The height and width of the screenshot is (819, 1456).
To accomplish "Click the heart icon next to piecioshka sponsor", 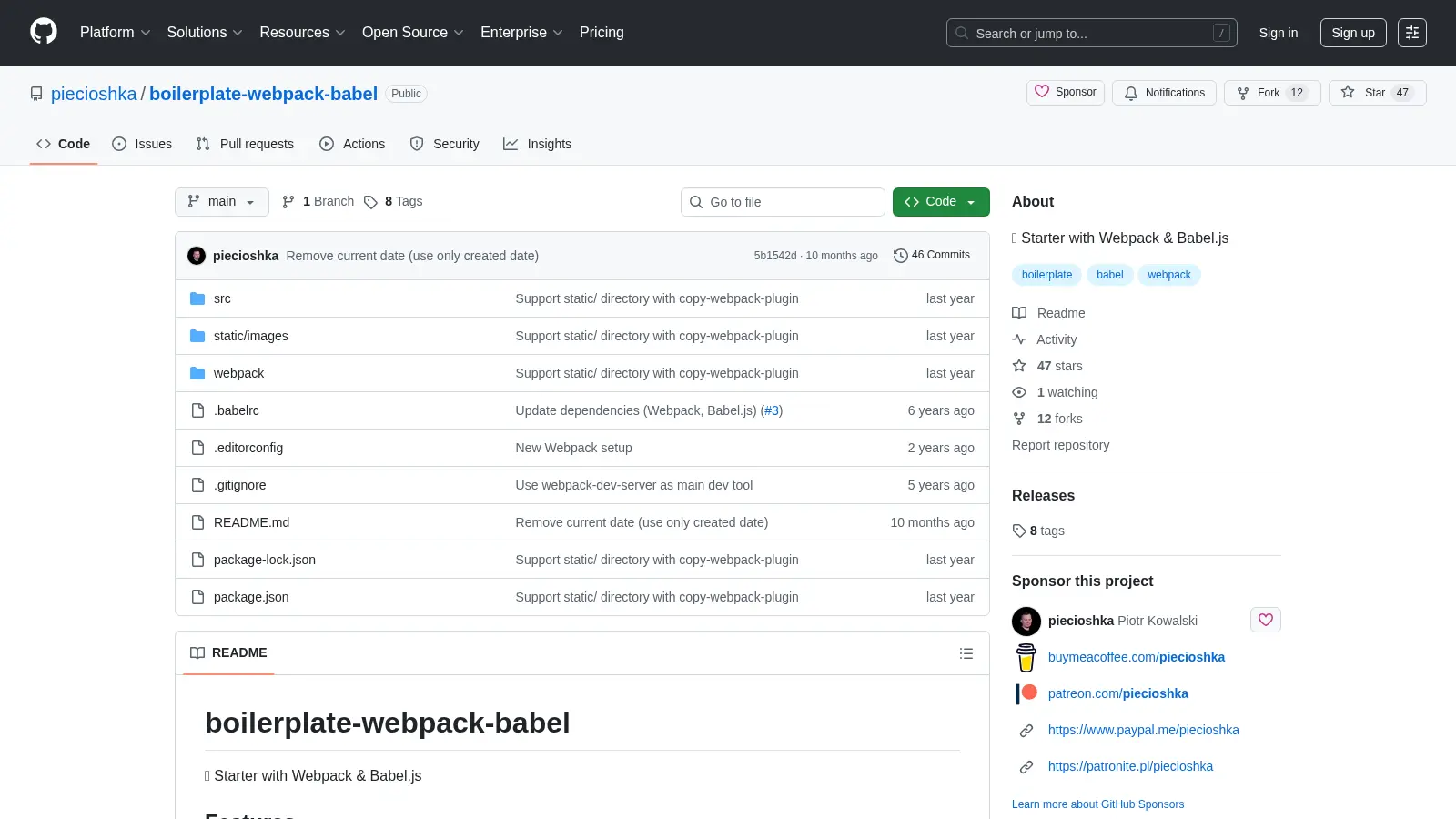I will pos(1266,620).
